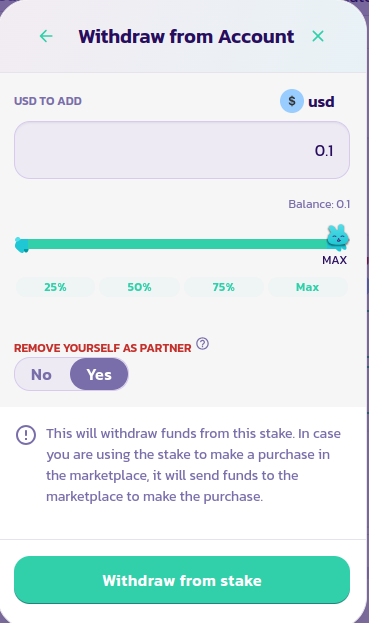The image size is (369, 623).
Task: Open the help tooltip for Remove Yourself as Partner
Action: (203, 343)
